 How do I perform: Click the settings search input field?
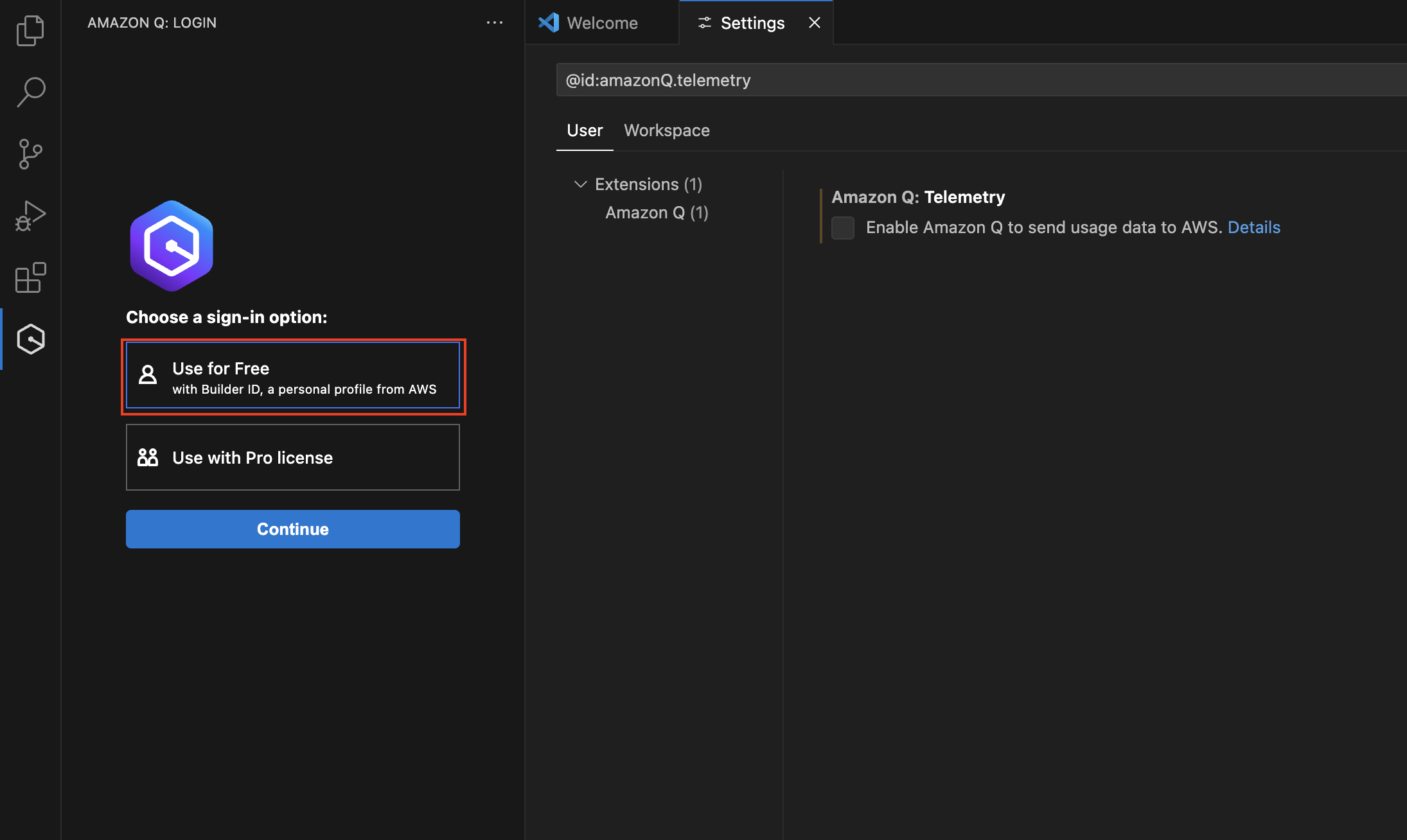click(x=980, y=80)
